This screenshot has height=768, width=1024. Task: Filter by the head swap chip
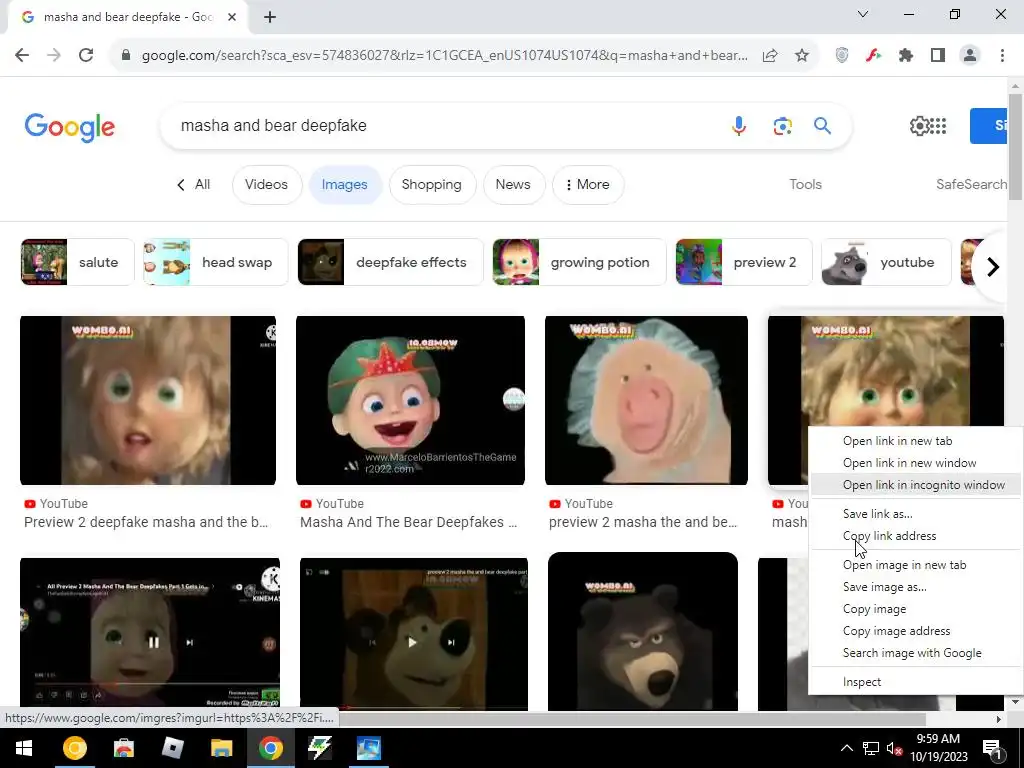(216, 262)
